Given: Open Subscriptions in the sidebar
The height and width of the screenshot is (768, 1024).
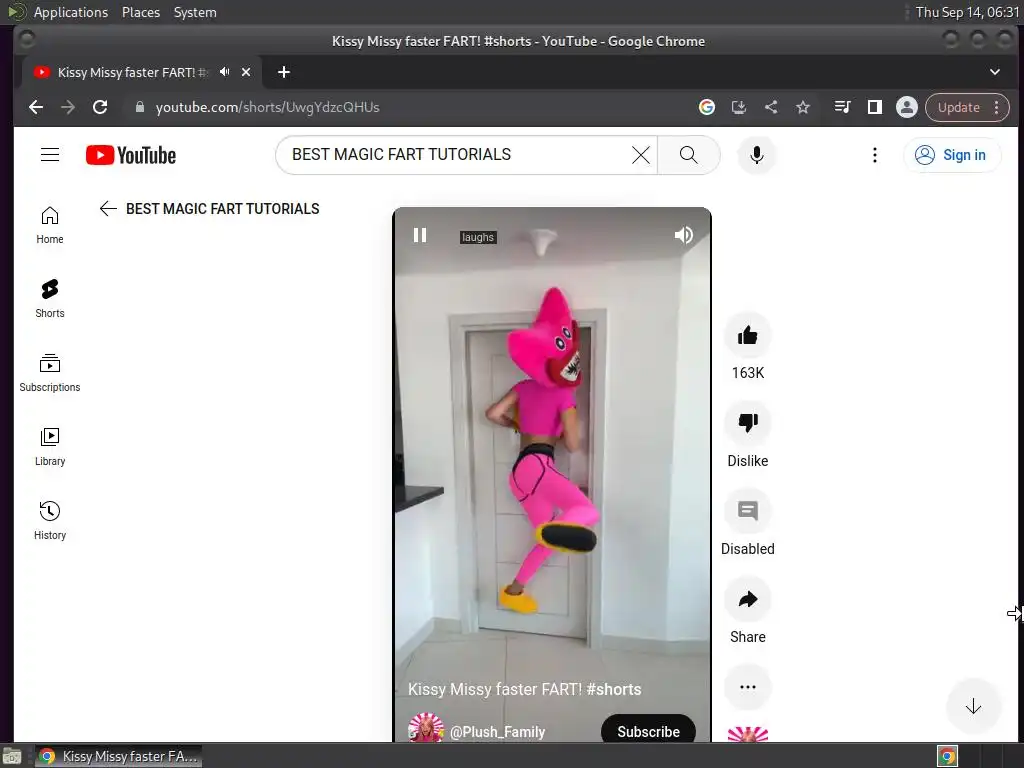Looking at the screenshot, I should click(50, 373).
